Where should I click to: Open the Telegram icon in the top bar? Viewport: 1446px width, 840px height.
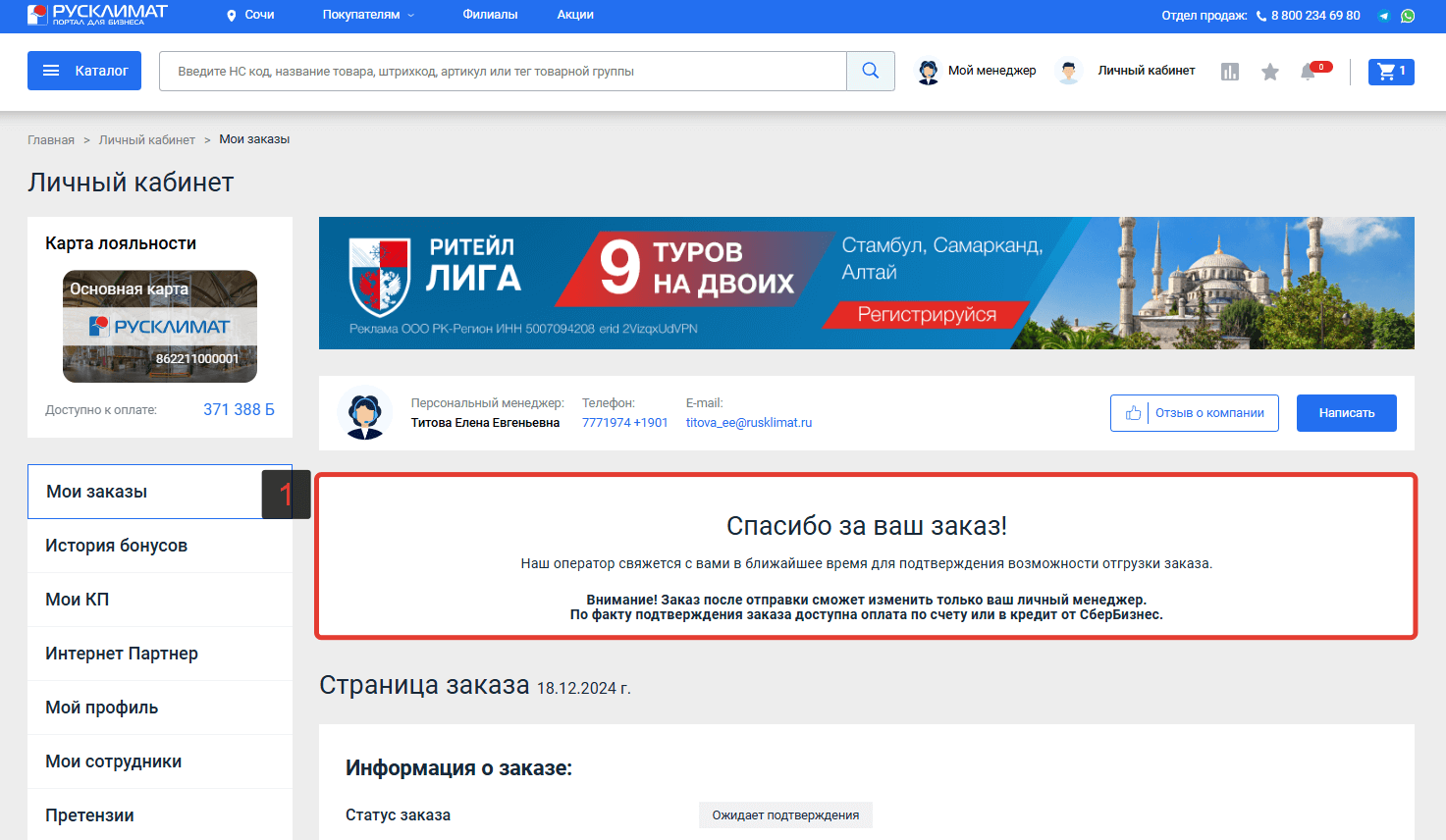pyautogui.click(x=1384, y=16)
